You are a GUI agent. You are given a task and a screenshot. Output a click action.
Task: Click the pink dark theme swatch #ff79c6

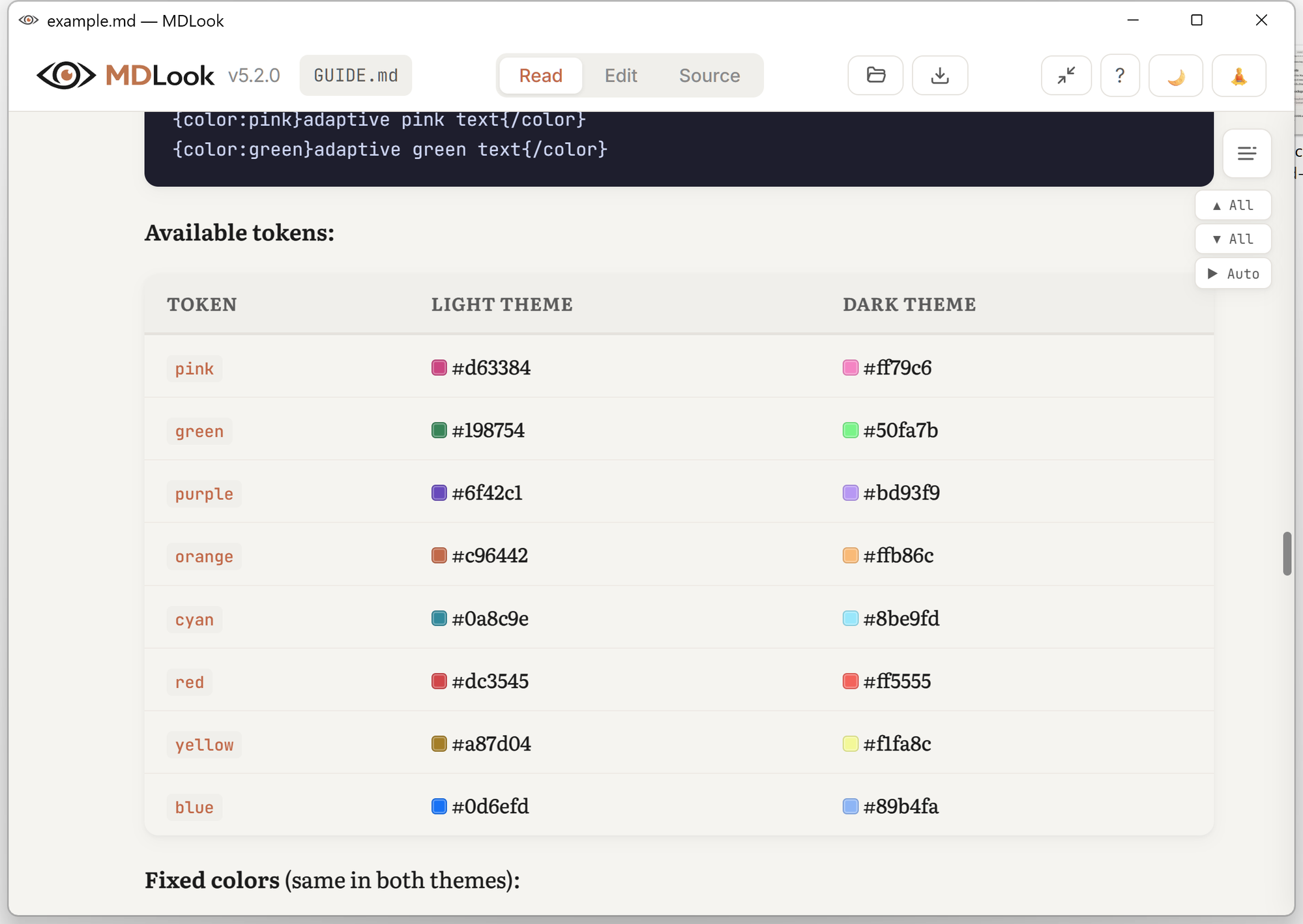851,368
